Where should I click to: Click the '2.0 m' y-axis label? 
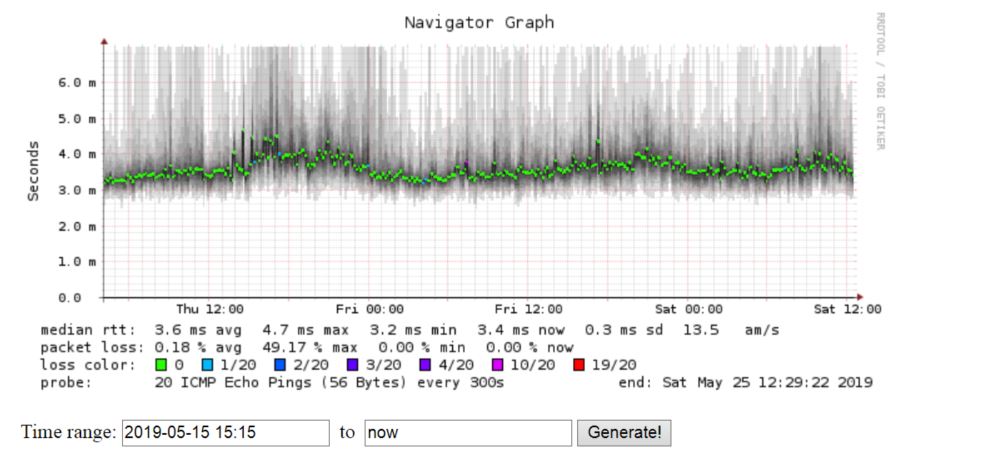click(78, 226)
